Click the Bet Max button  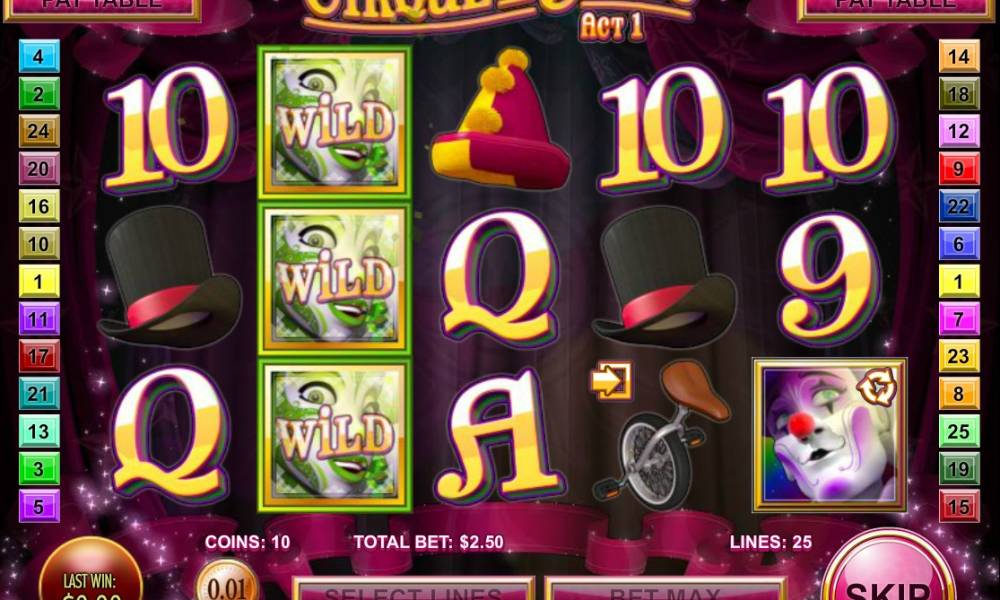point(665,589)
